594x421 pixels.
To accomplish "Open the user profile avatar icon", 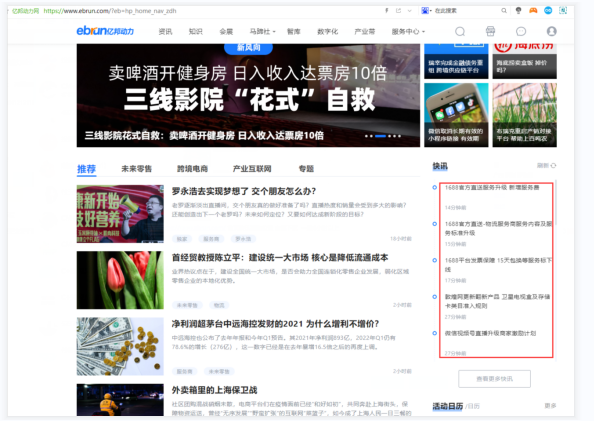I will (552, 31).
